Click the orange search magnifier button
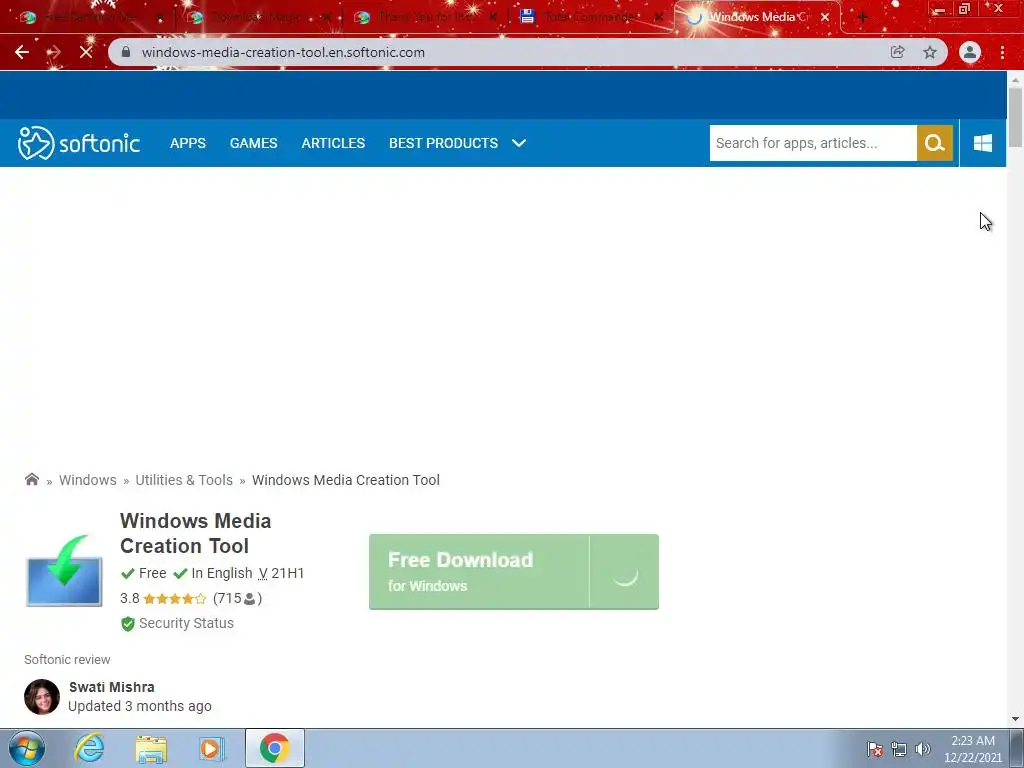 point(935,143)
